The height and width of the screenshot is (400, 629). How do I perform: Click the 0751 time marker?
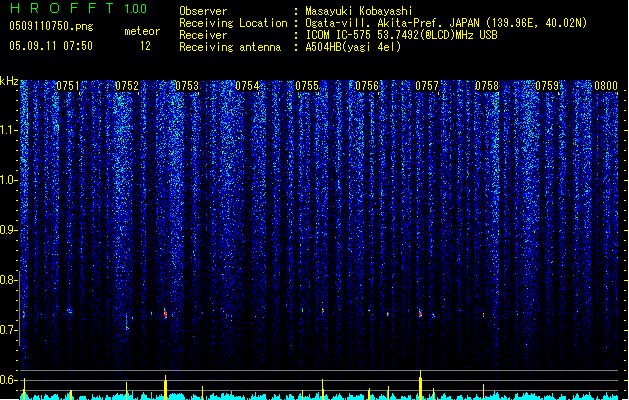coord(67,86)
